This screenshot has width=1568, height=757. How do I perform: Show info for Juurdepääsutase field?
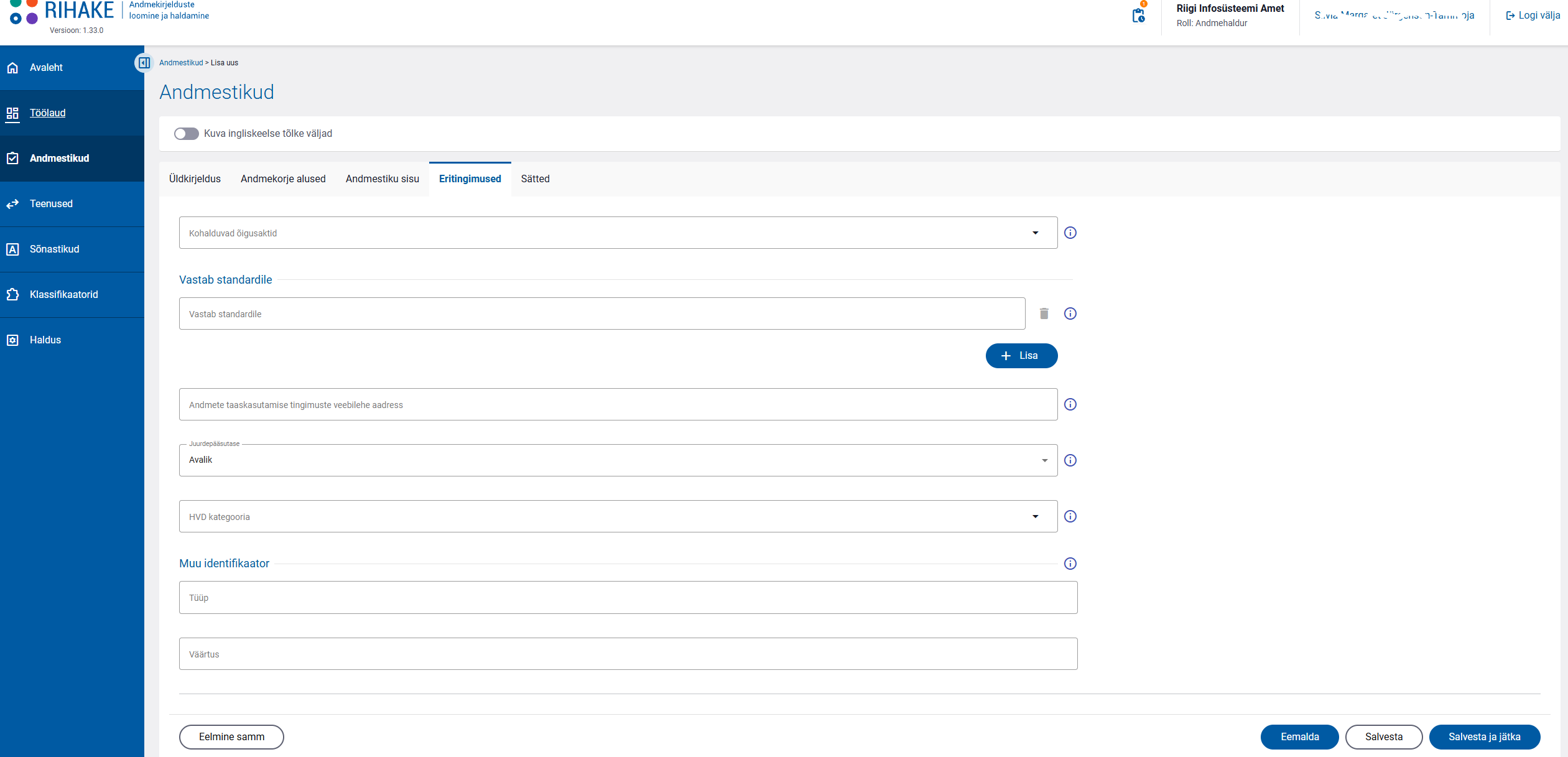point(1070,460)
